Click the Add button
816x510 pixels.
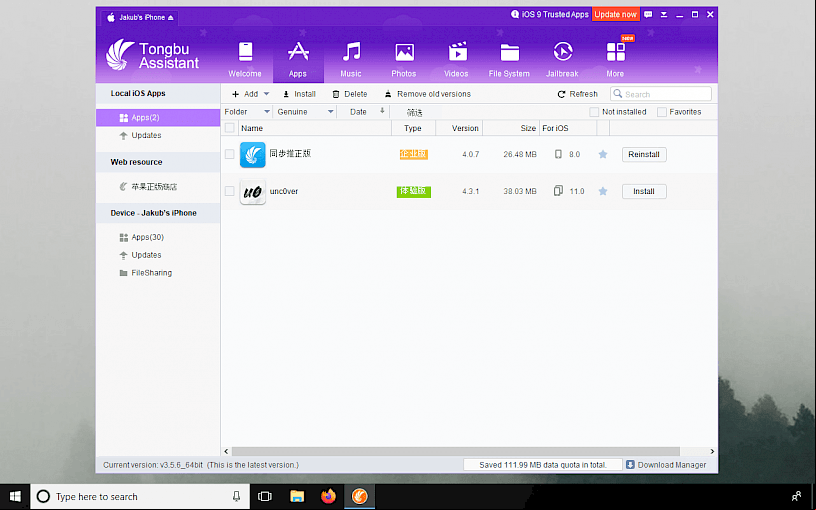click(245, 94)
